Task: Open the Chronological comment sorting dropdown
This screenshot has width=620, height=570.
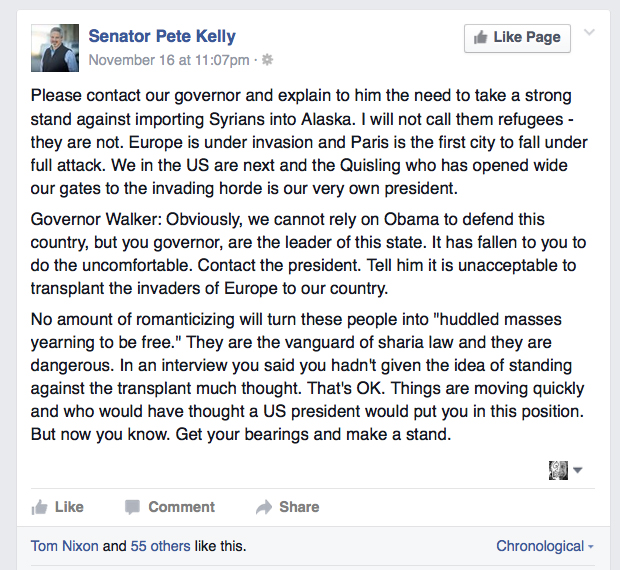Action: pyautogui.click(x=545, y=546)
